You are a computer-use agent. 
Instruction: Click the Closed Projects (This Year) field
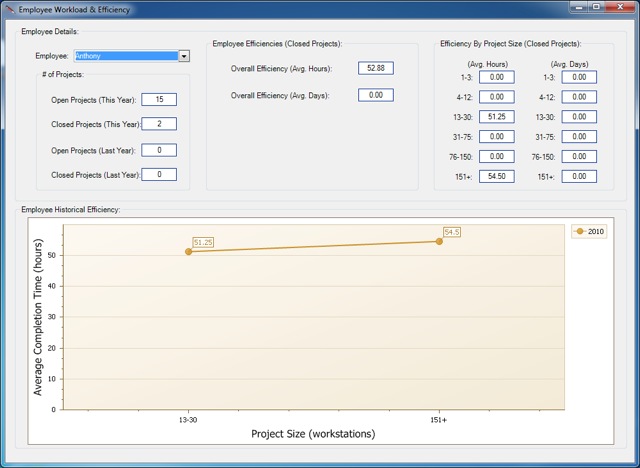(x=159, y=124)
